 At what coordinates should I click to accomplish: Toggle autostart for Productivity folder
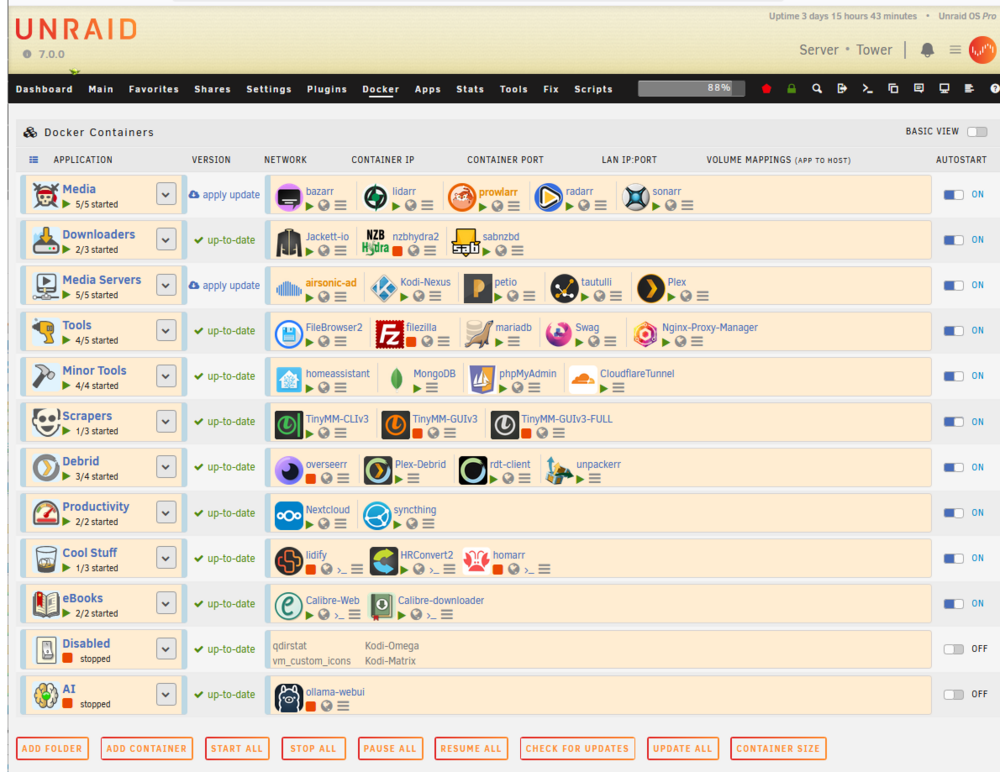[x=953, y=513]
